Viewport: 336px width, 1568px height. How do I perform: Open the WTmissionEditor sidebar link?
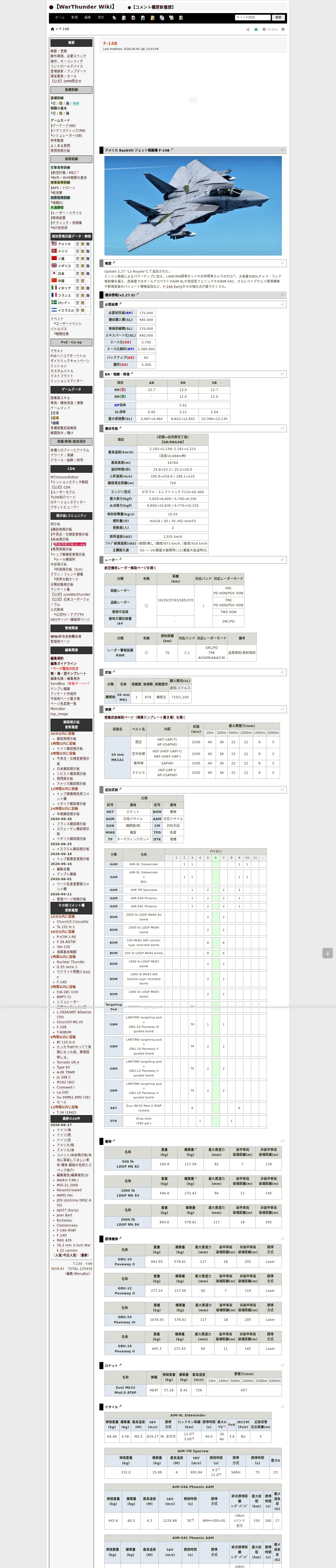tap(65, 477)
